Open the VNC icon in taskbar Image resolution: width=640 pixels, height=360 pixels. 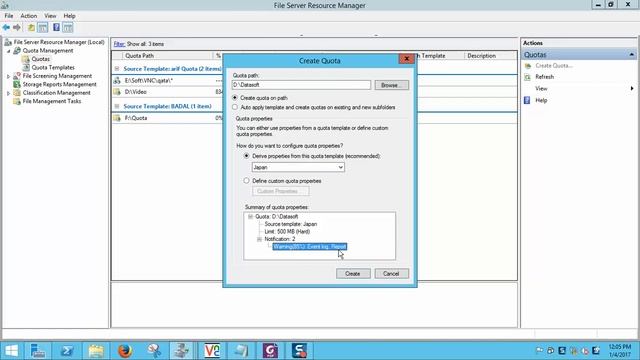point(212,351)
